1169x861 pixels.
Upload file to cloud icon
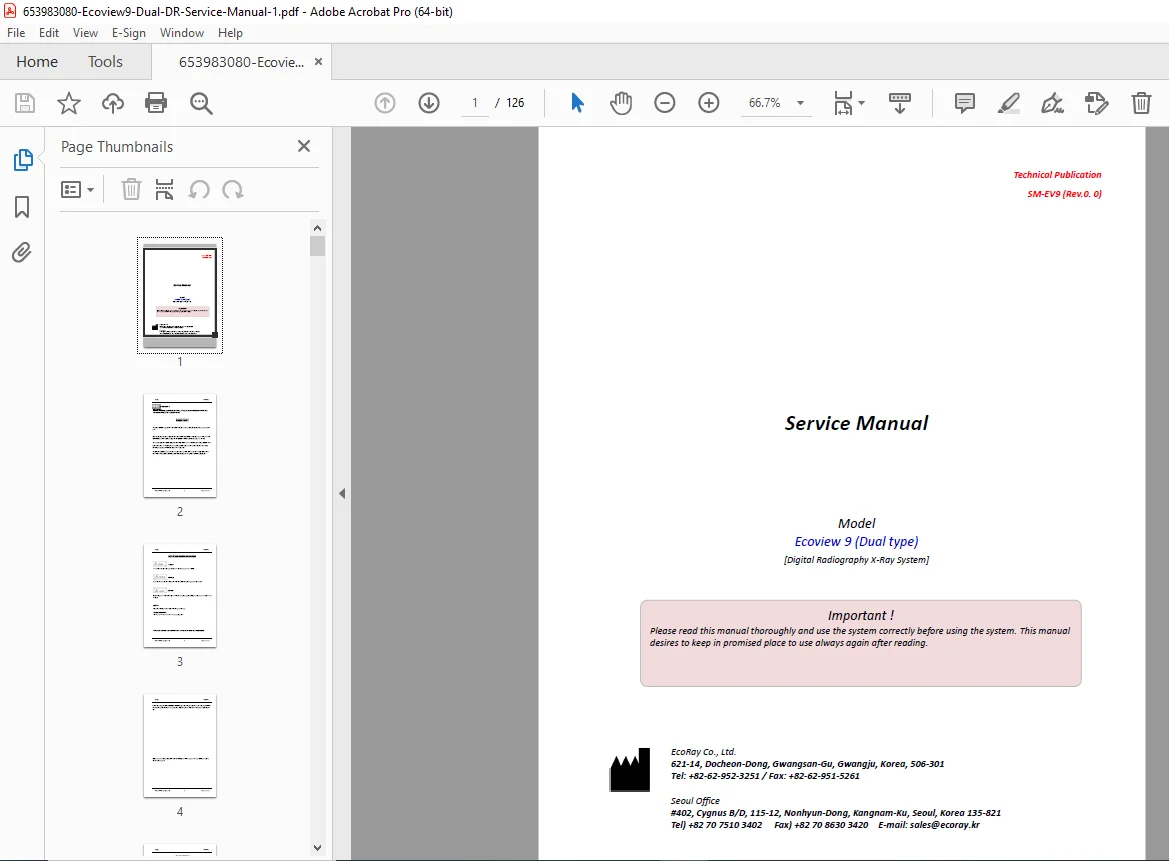(113, 103)
